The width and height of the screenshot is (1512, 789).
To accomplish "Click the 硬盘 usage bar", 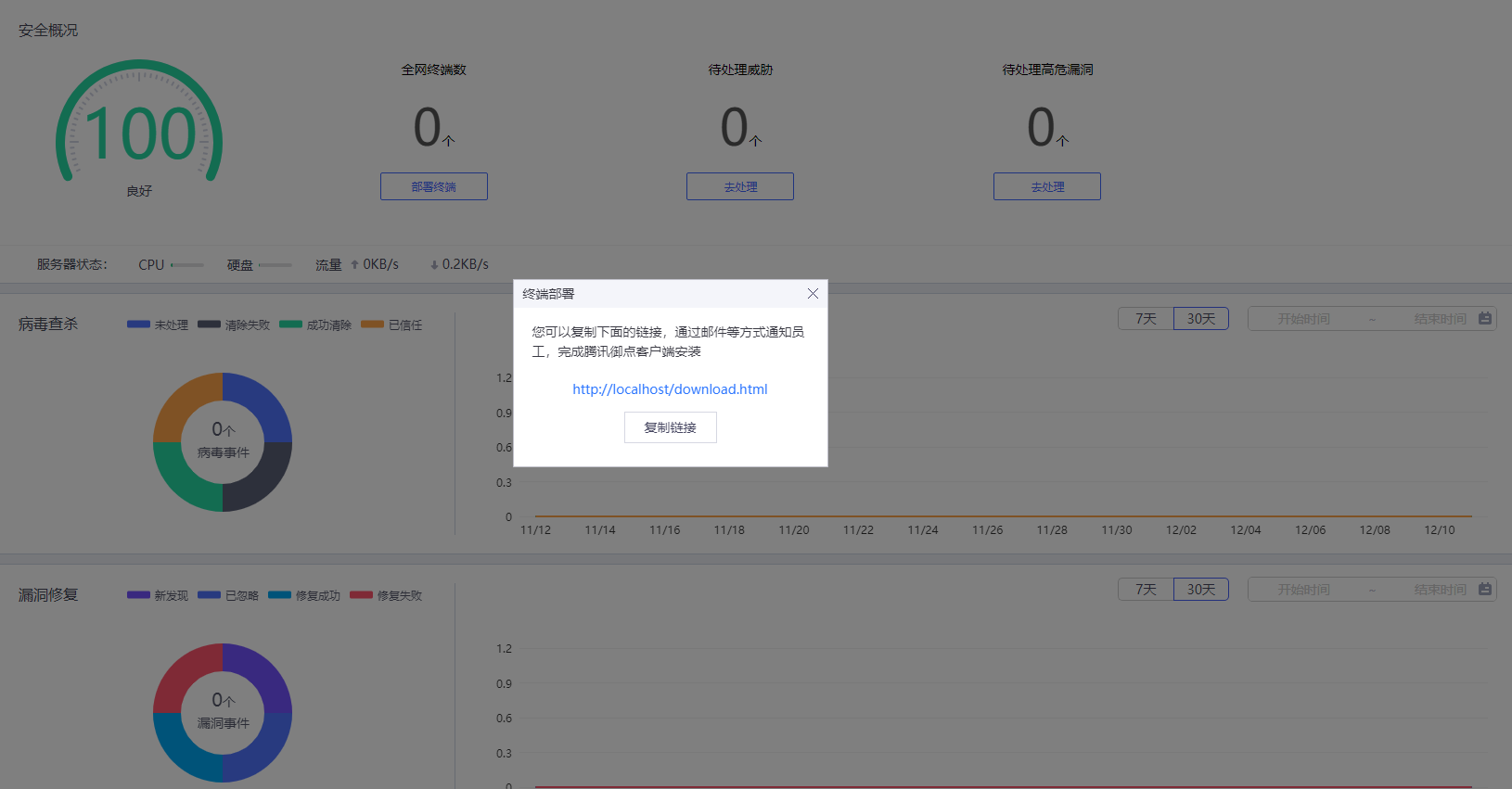I will point(275,265).
